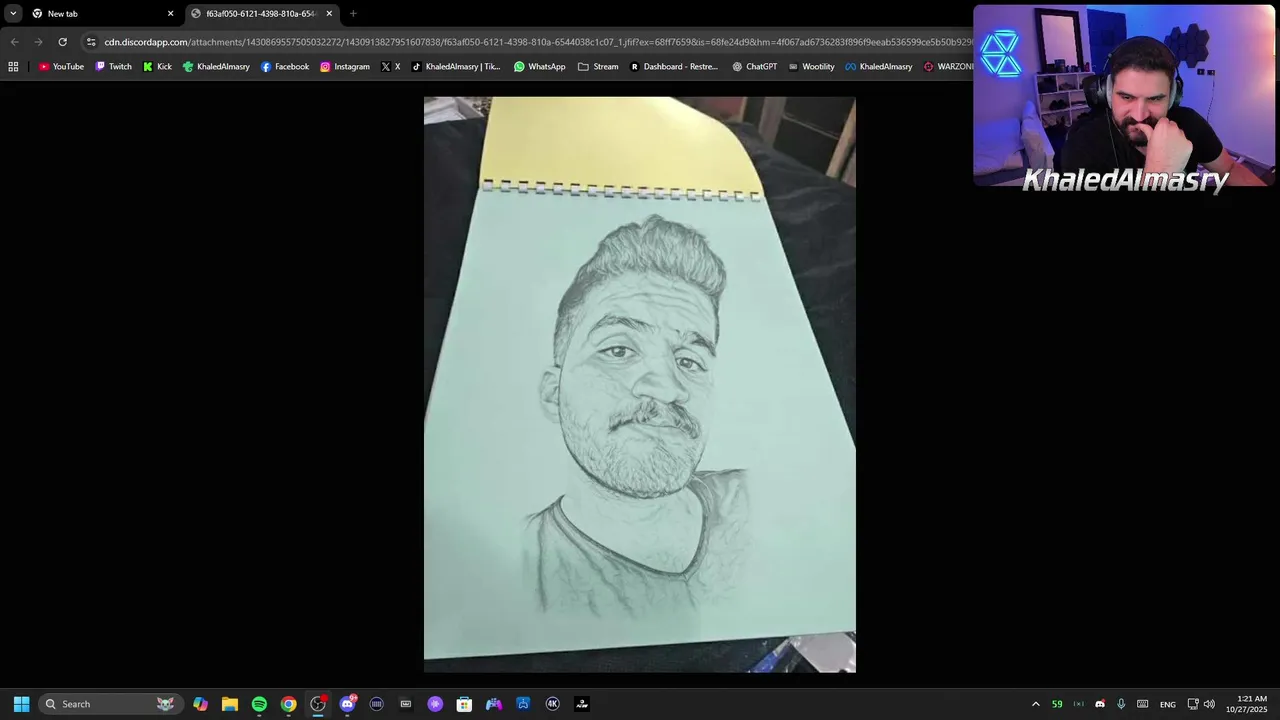The image size is (1280, 720).
Task: Open the purple circle app taskbar icon
Action: (x=435, y=704)
